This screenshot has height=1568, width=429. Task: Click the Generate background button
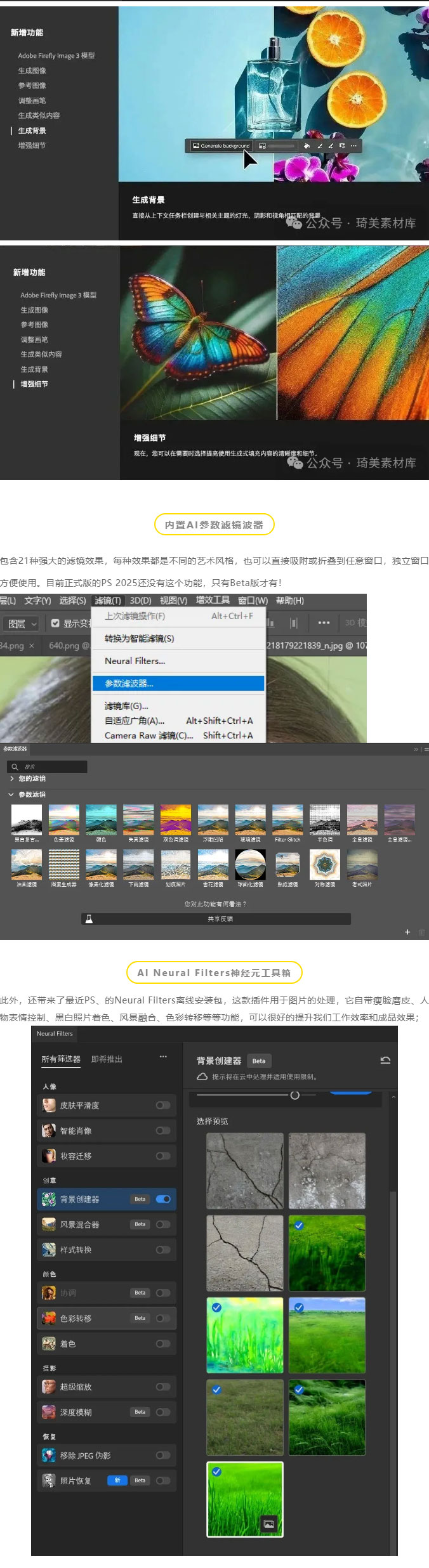[x=221, y=146]
